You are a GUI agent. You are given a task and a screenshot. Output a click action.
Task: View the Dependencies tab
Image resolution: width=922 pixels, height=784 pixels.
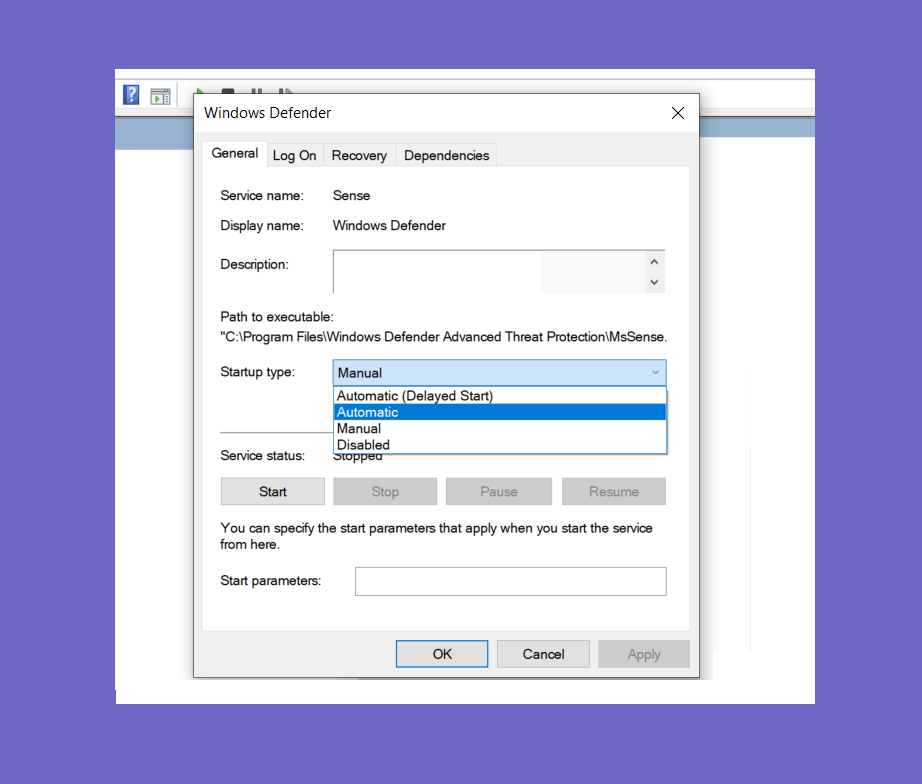[446, 155]
